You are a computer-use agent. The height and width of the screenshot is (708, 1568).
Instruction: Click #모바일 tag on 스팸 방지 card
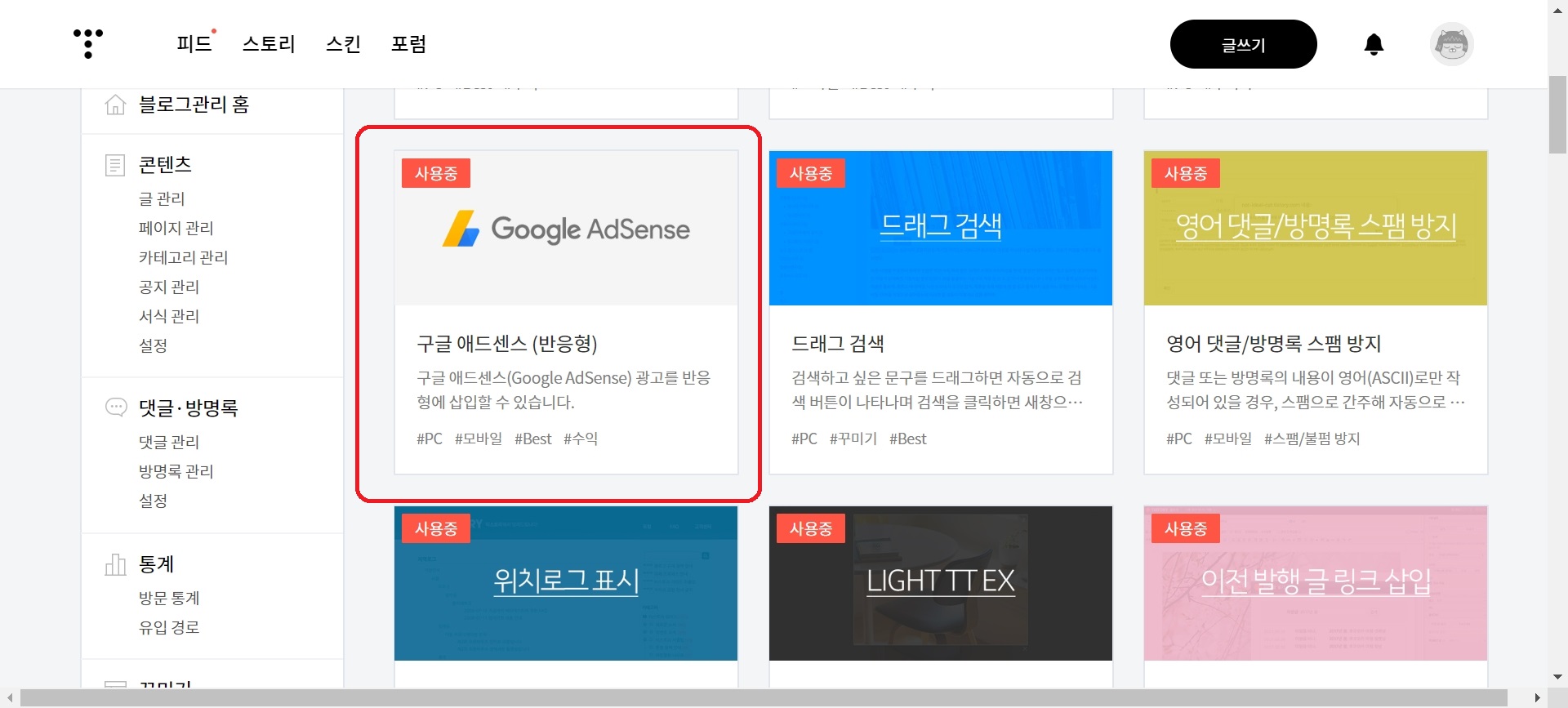(x=1228, y=439)
